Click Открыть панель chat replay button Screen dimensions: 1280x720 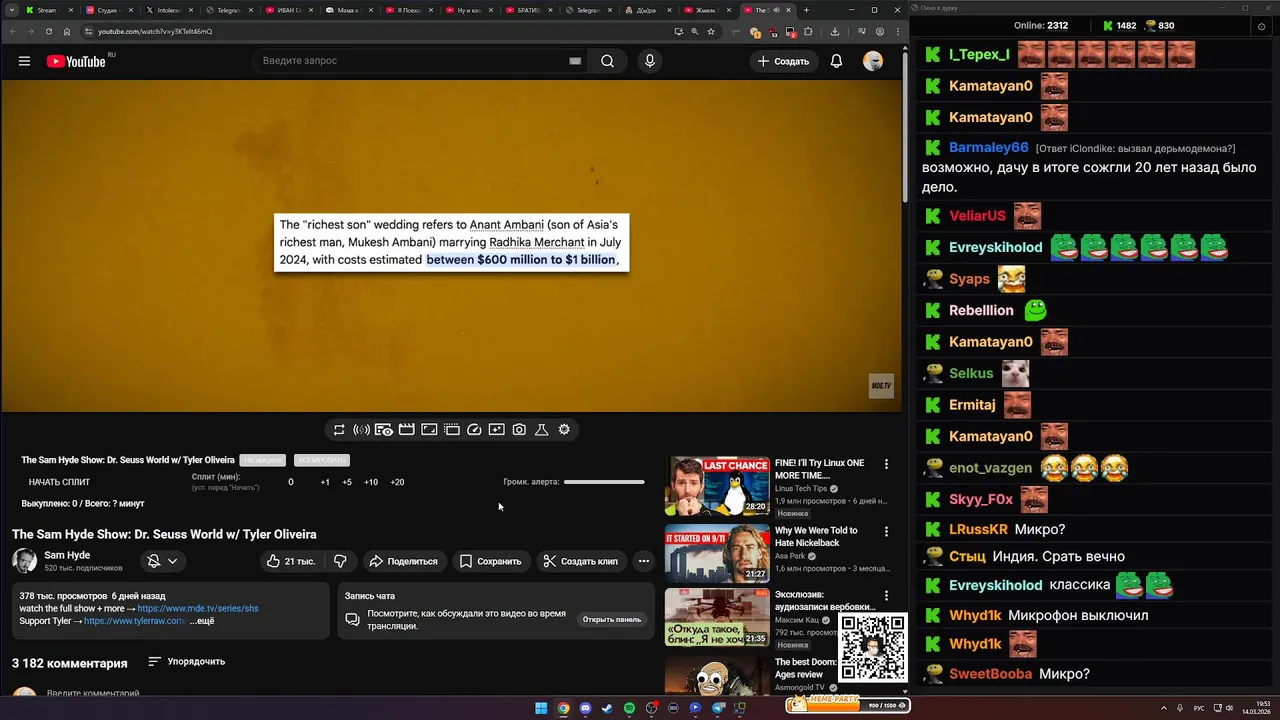tap(612, 619)
